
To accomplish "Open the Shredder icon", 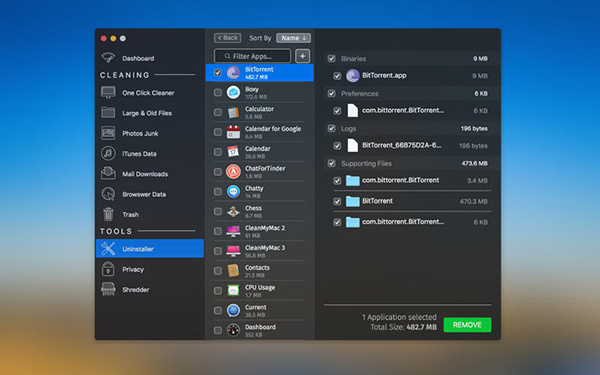I will (x=108, y=289).
